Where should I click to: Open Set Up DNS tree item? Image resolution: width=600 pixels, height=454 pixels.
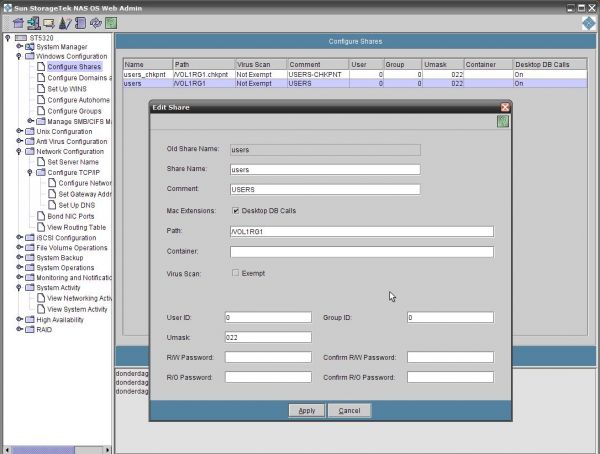pyautogui.click(x=77, y=205)
